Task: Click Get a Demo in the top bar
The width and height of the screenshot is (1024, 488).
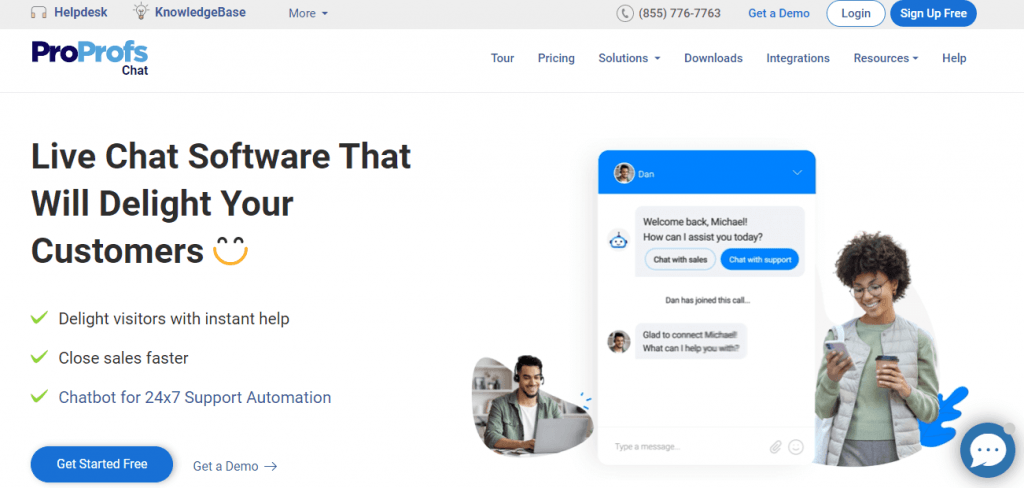Action: coord(778,13)
